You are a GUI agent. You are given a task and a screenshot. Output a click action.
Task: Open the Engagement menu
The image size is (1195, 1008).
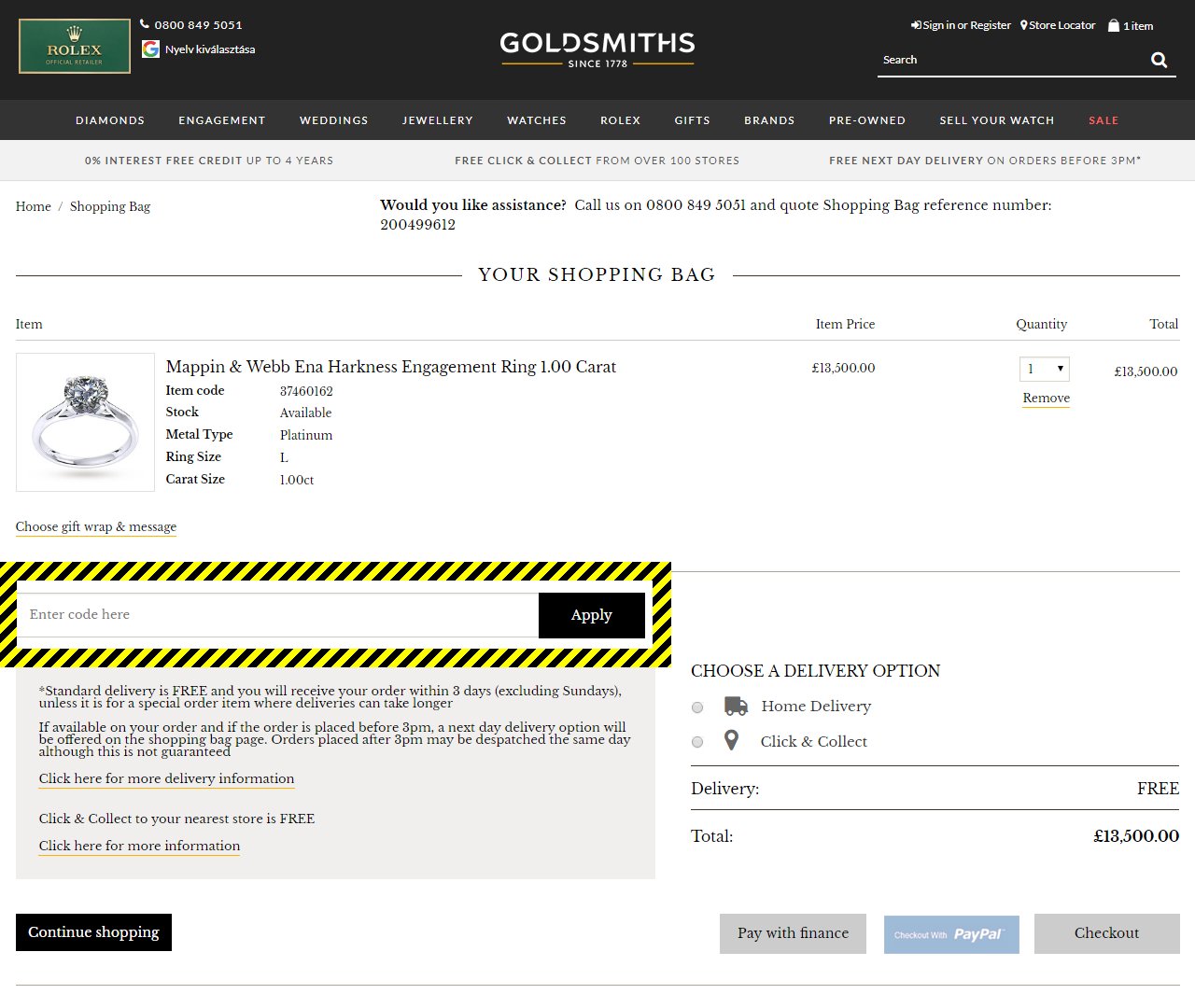[x=222, y=120]
